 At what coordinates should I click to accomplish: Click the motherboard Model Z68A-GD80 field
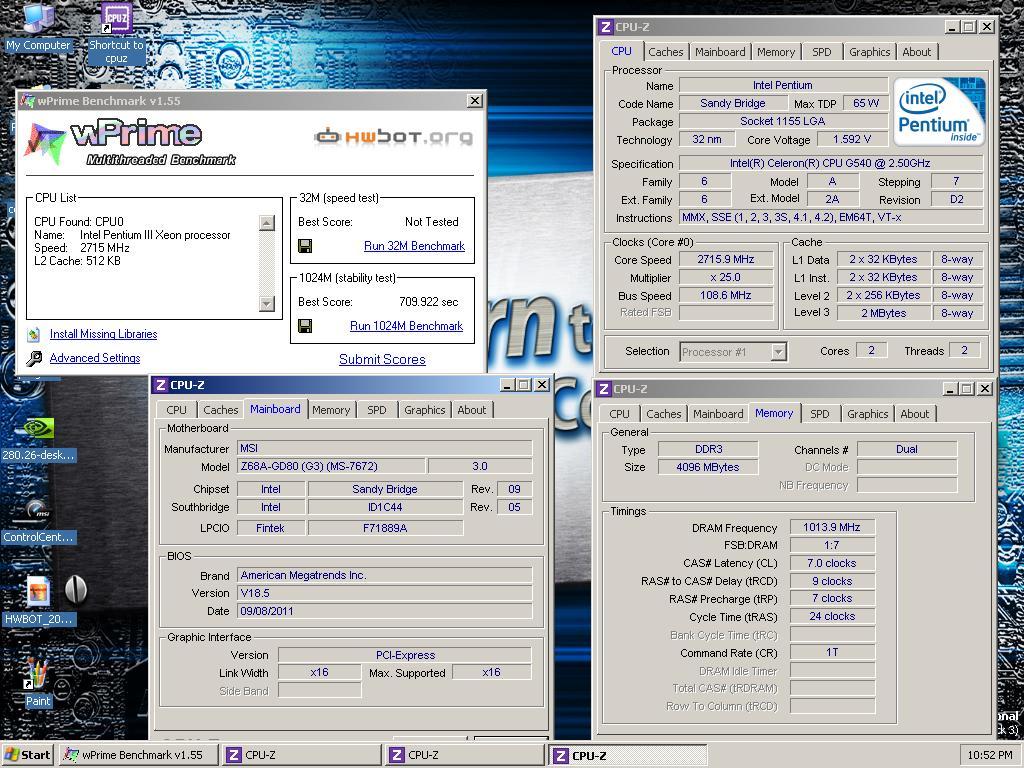[330, 466]
